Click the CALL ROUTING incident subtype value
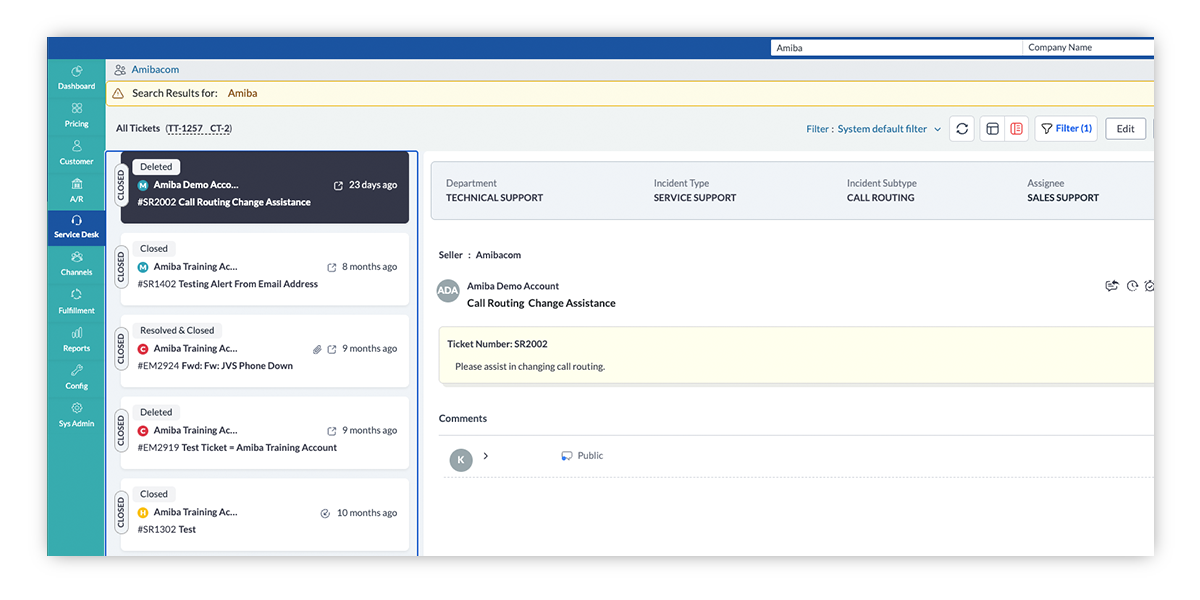 881,198
